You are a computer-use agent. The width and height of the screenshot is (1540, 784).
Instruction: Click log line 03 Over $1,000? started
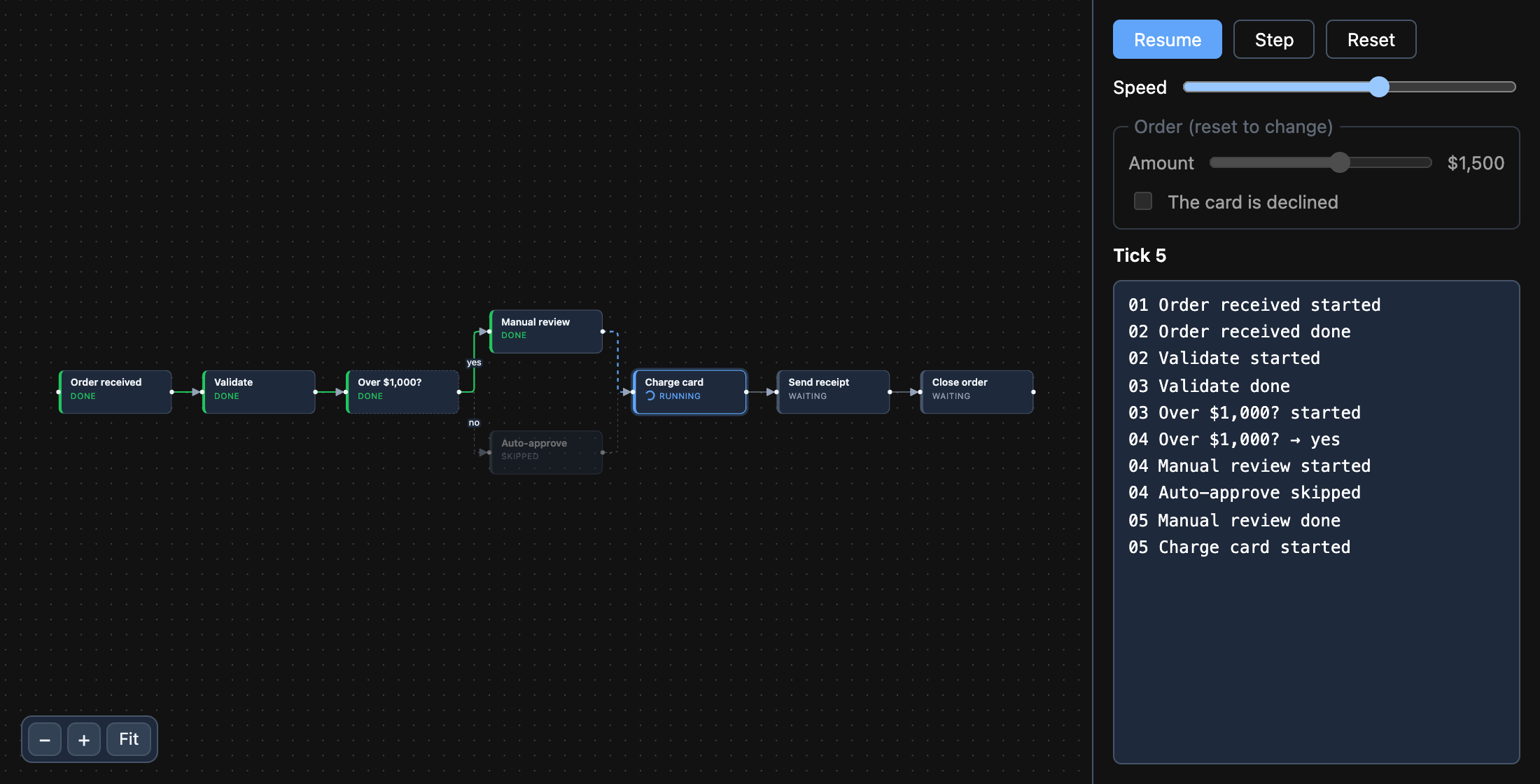click(1245, 413)
